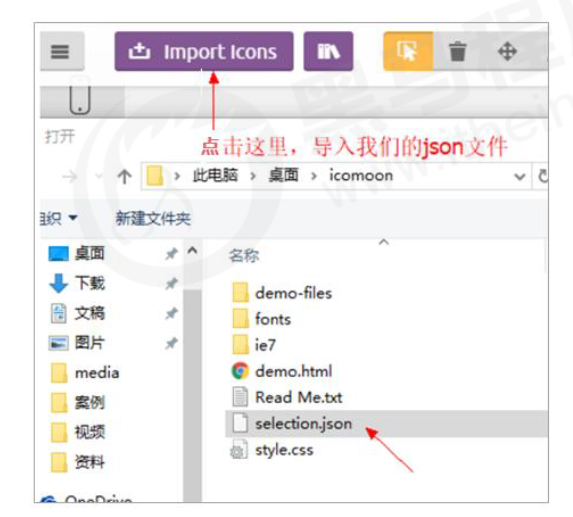Refresh the folder view
573x517 pixels.
click(x=543, y=176)
